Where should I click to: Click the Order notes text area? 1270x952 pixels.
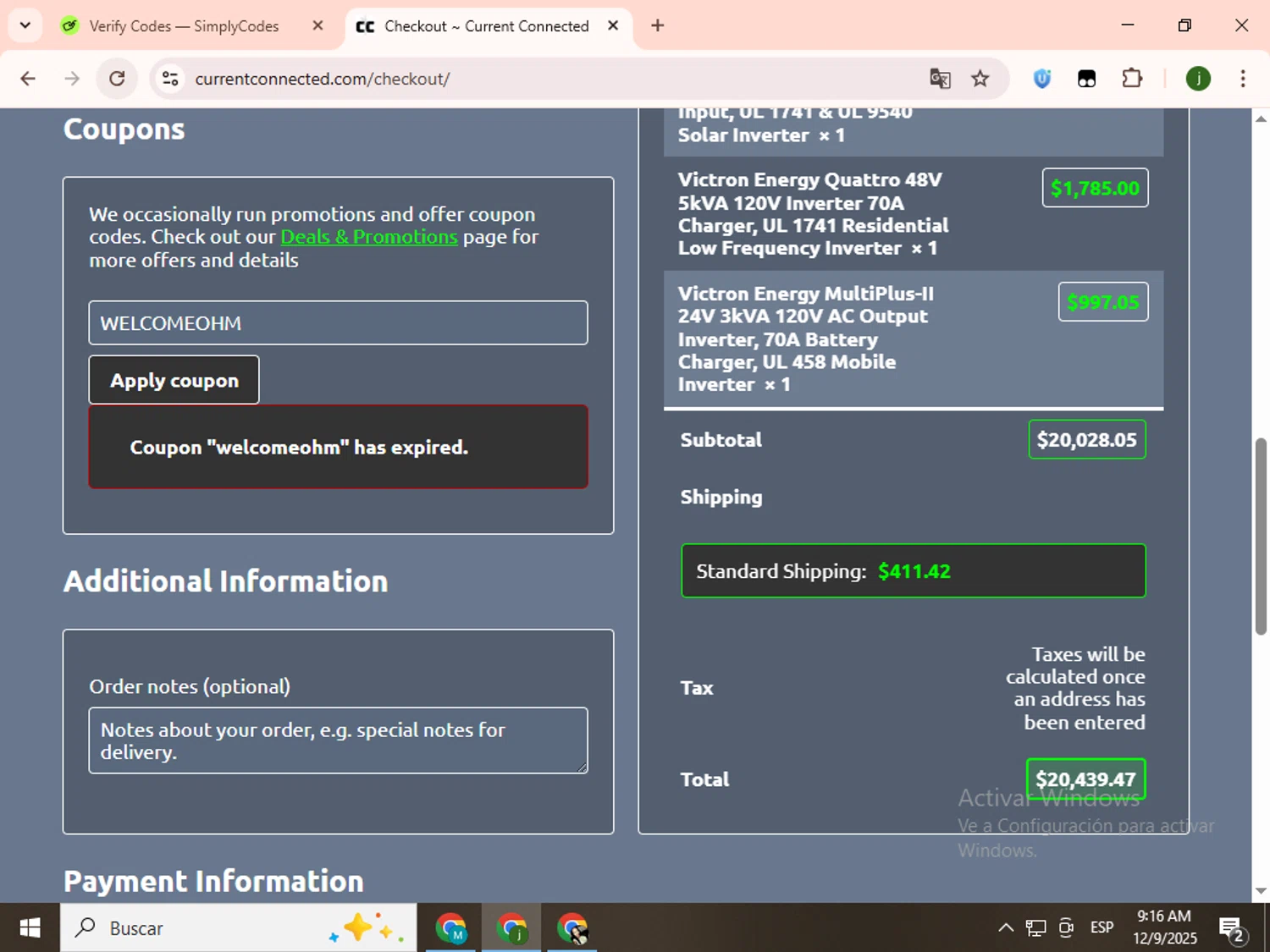pos(338,740)
